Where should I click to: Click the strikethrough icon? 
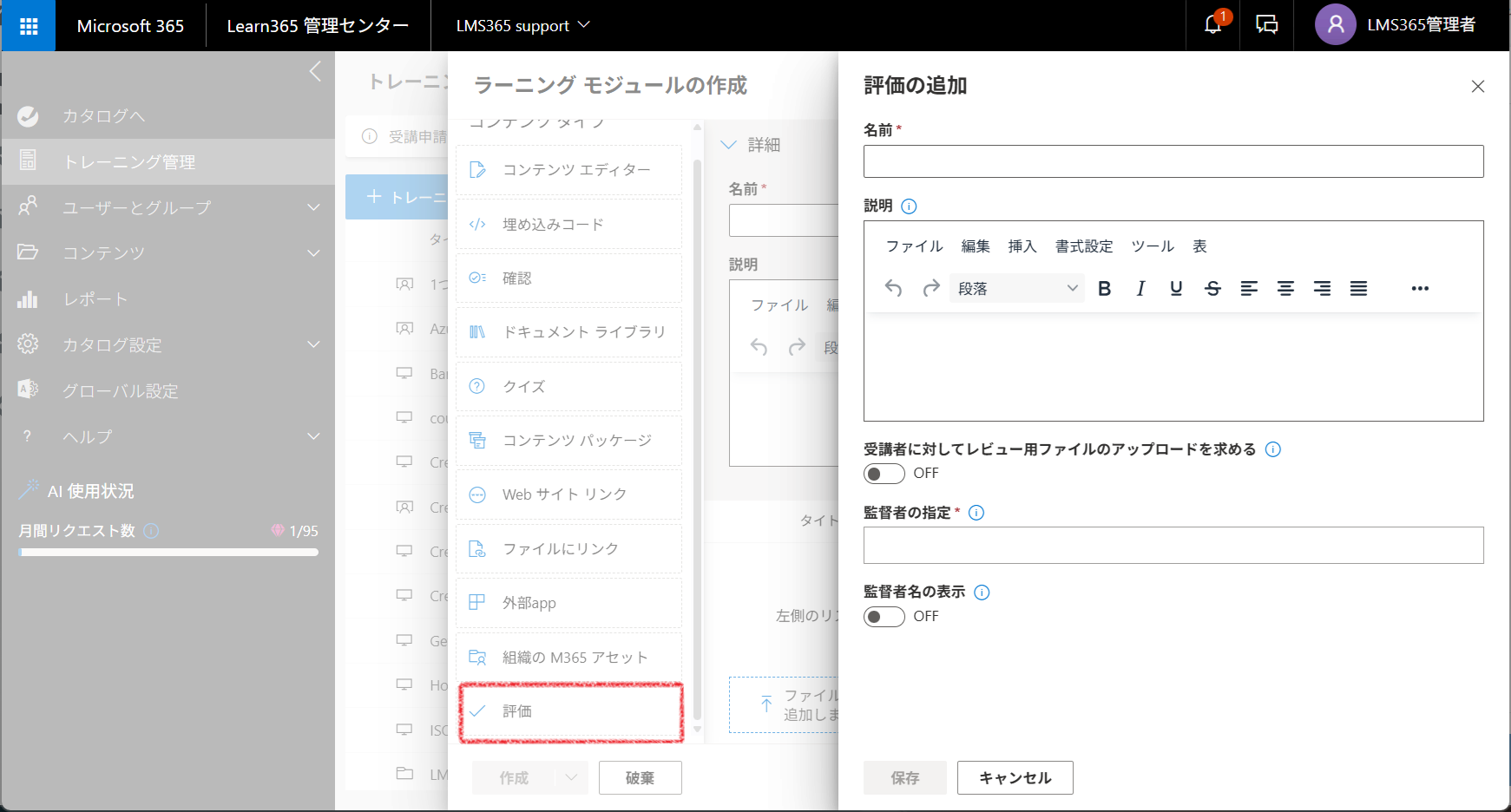coord(1212,289)
